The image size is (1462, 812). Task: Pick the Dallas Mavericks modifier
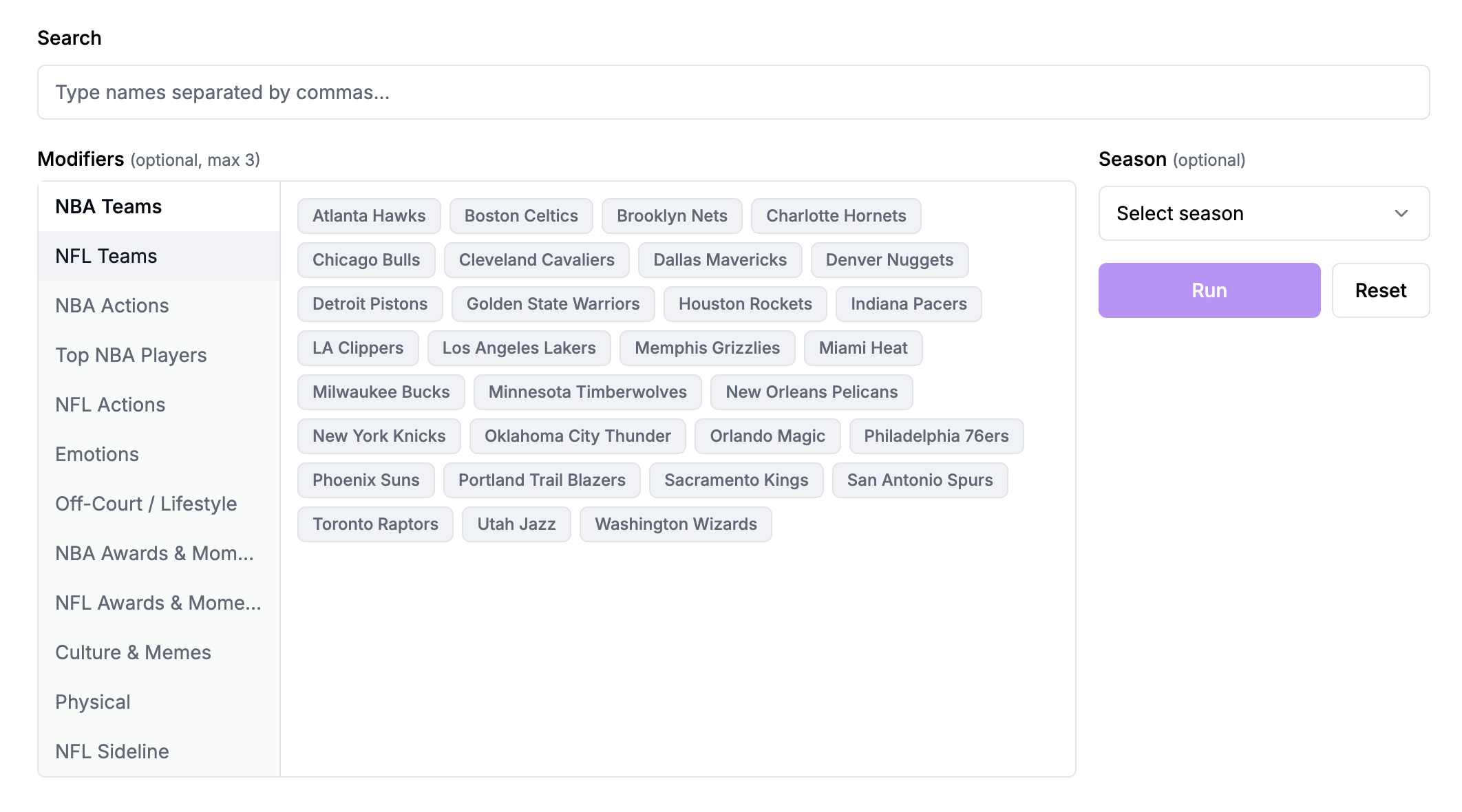720,260
